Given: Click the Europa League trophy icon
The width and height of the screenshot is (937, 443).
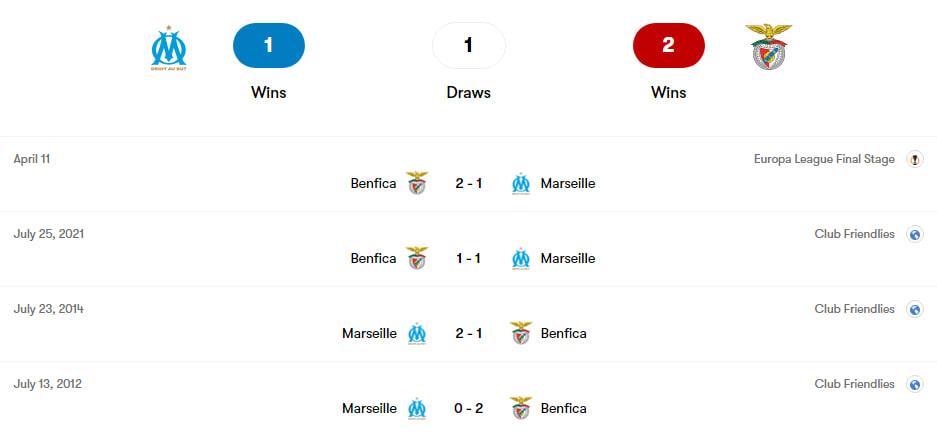Looking at the screenshot, I should (914, 159).
